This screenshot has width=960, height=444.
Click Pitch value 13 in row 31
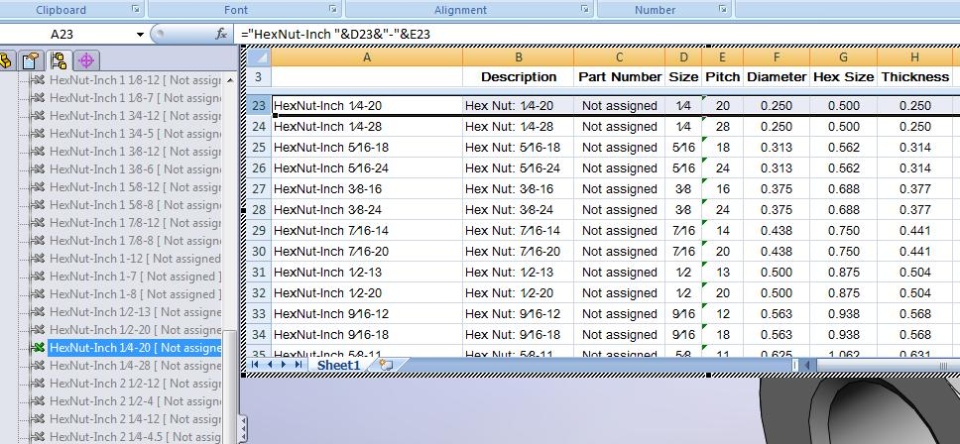[722, 272]
